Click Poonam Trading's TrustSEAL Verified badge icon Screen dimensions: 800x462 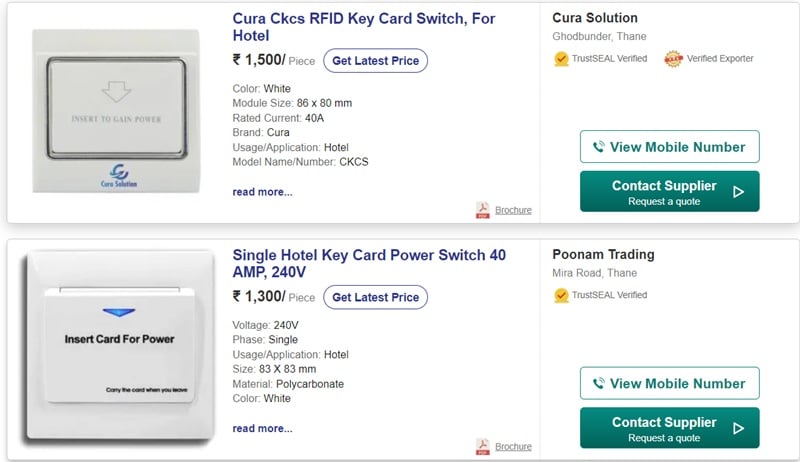point(562,295)
